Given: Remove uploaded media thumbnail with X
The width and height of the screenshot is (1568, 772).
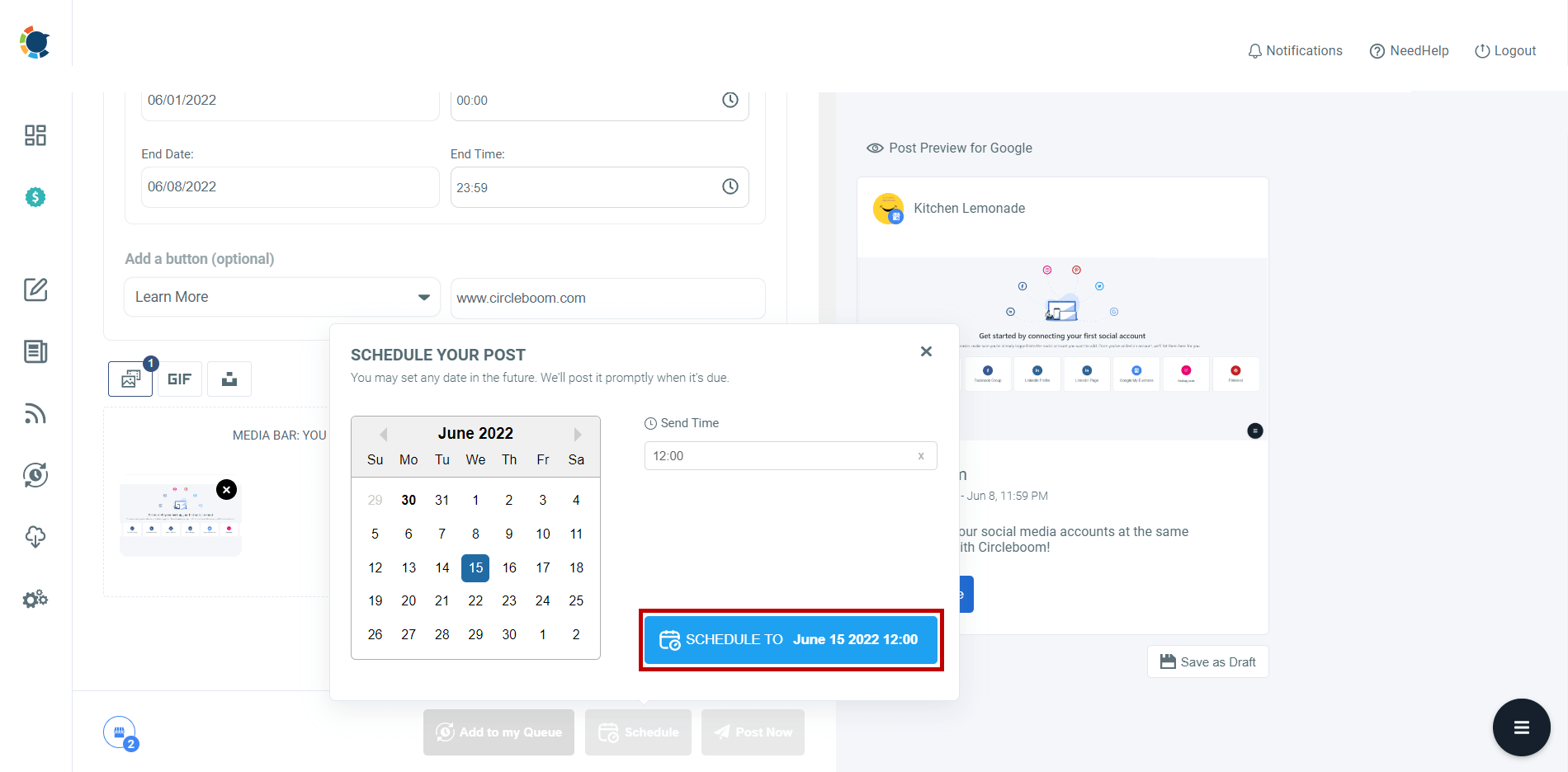Looking at the screenshot, I should tap(225, 489).
